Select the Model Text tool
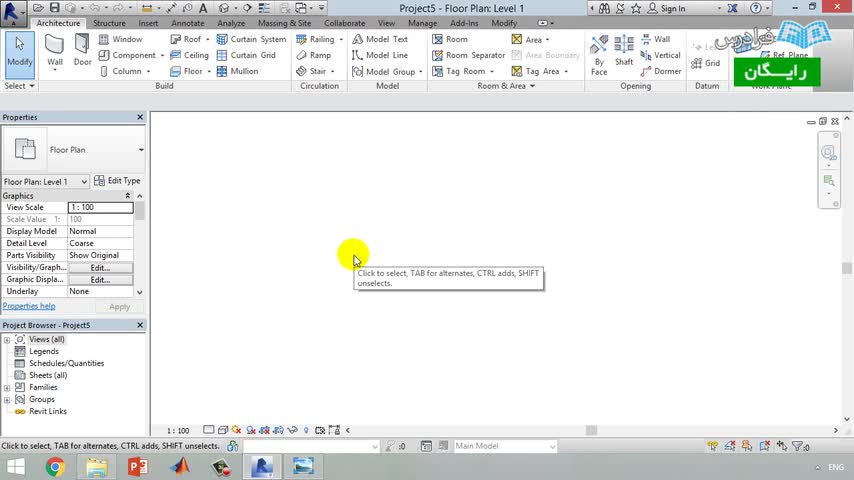 tap(380, 39)
